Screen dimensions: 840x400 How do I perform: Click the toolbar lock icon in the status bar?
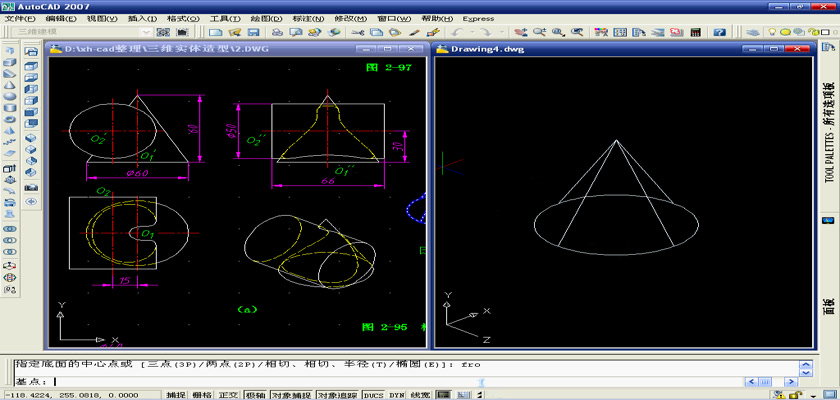tap(798, 395)
